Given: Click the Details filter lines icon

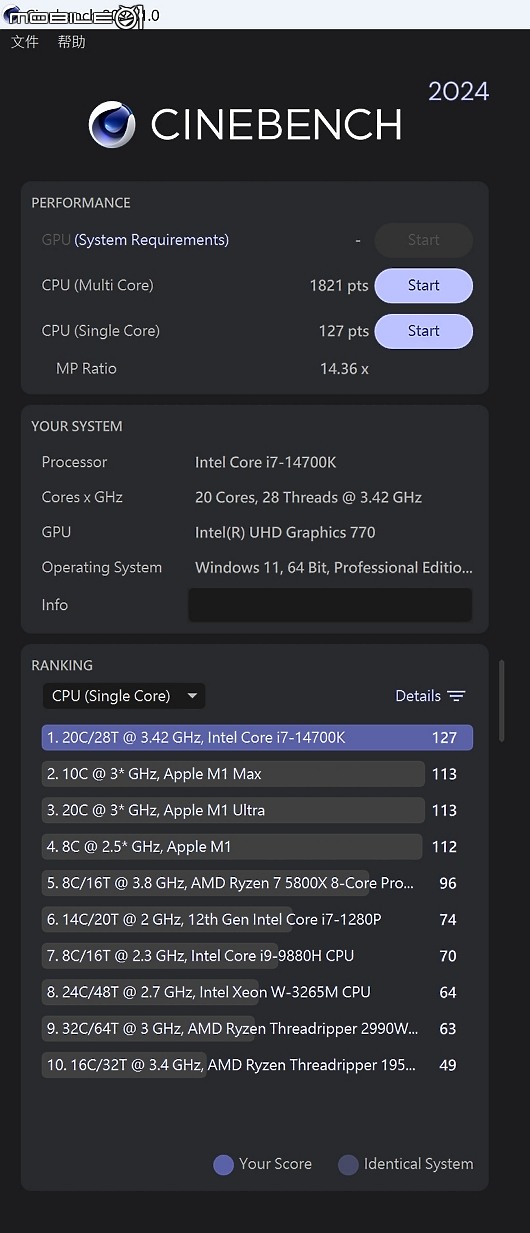Looking at the screenshot, I should coord(456,696).
